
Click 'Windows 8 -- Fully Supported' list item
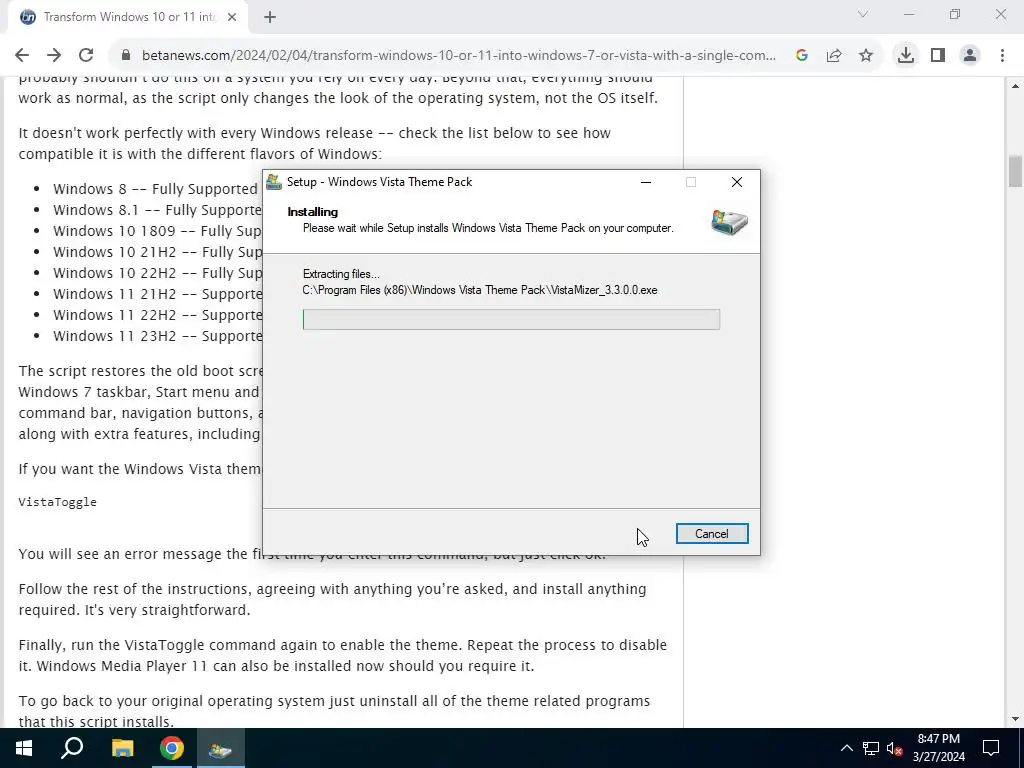click(155, 189)
